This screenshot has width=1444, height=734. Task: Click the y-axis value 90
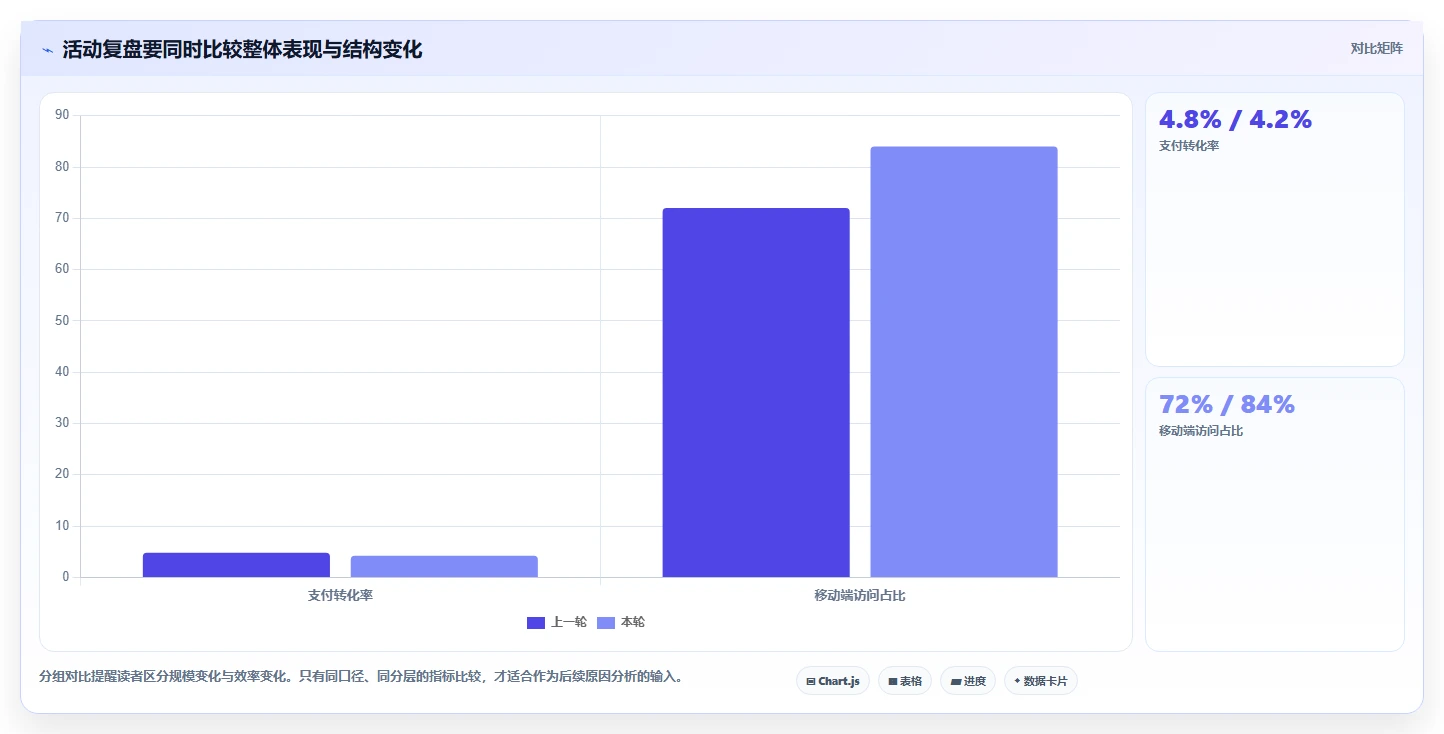[62, 115]
